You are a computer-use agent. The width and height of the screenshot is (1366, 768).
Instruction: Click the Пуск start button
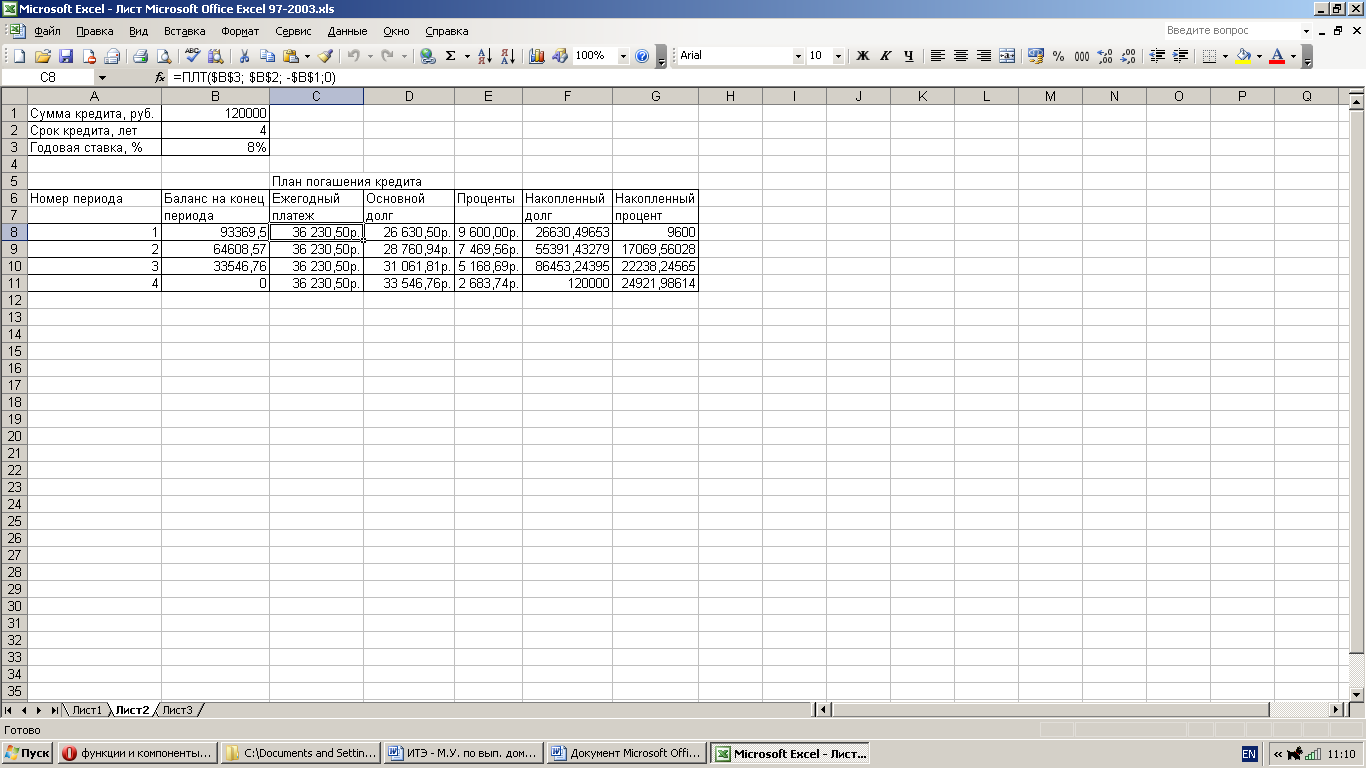tap(27, 753)
